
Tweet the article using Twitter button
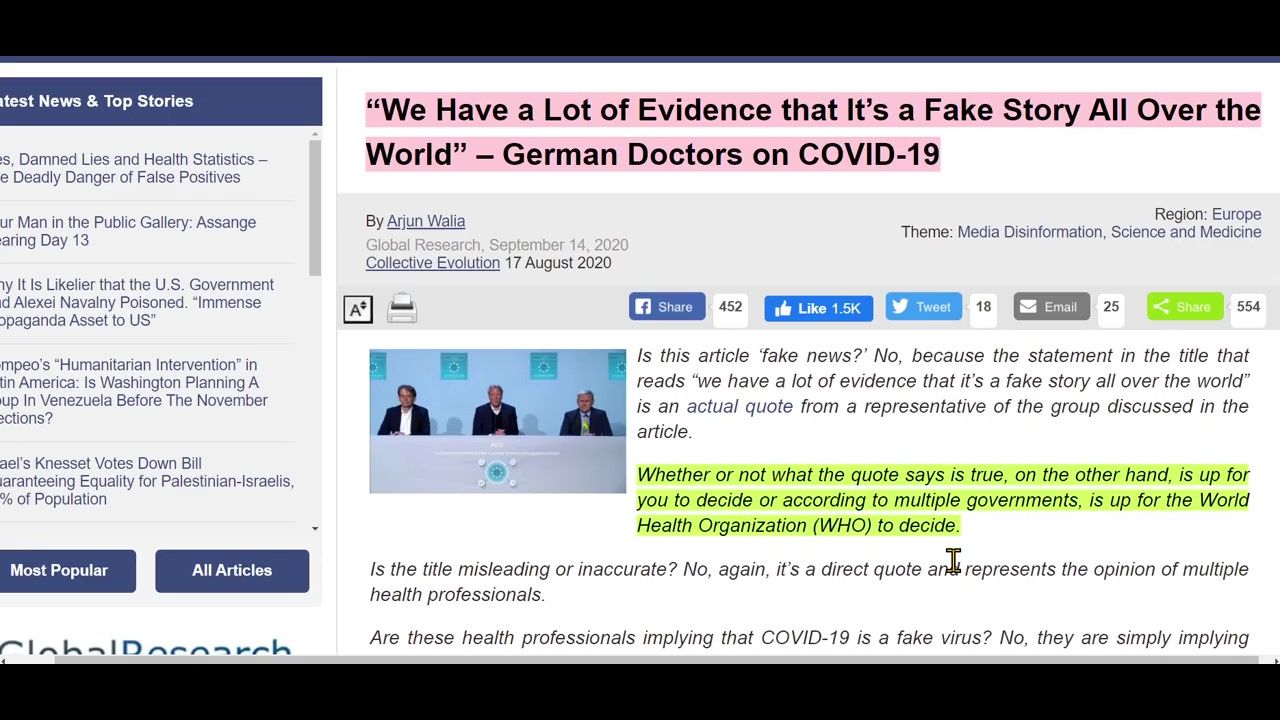point(922,307)
